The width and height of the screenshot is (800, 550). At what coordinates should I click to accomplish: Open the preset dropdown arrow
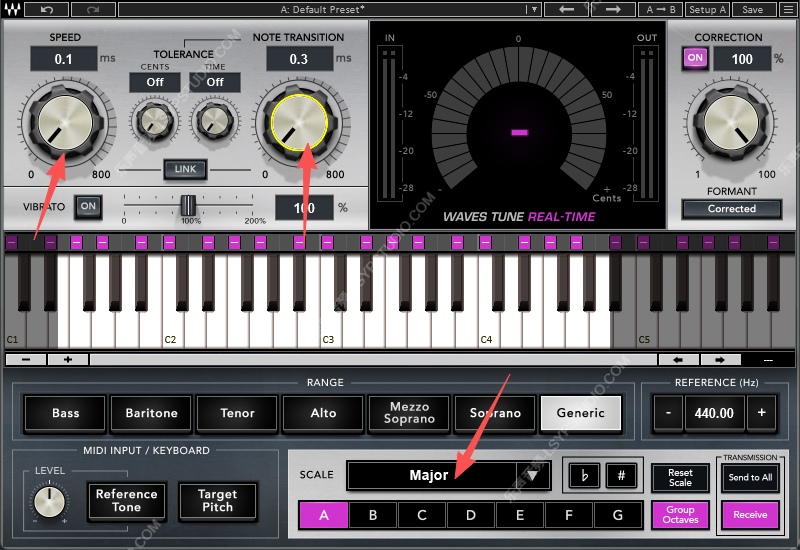pyautogui.click(x=534, y=9)
